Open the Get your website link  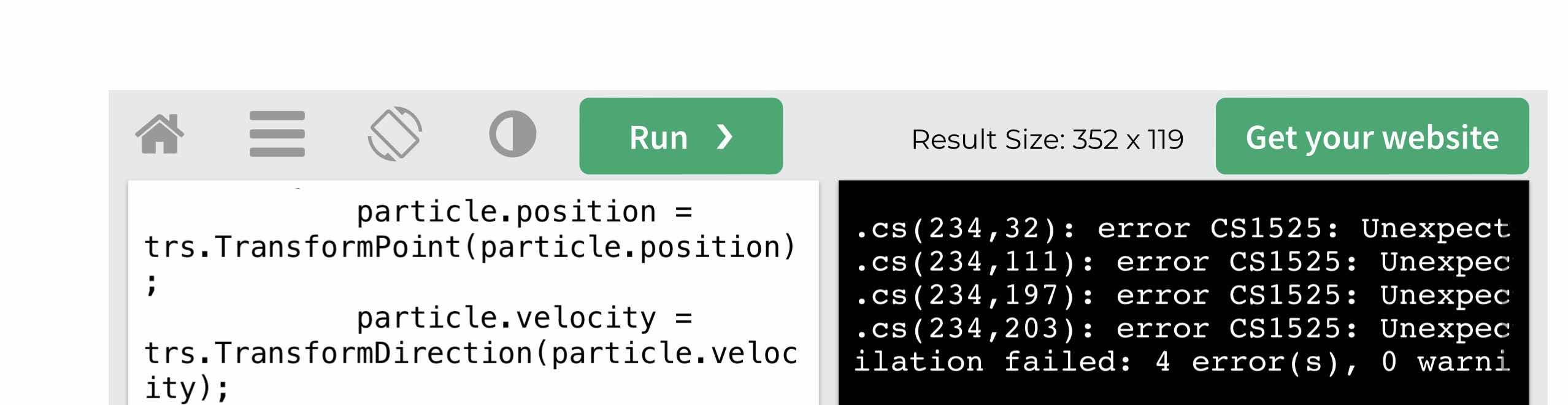click(1372, 136)
